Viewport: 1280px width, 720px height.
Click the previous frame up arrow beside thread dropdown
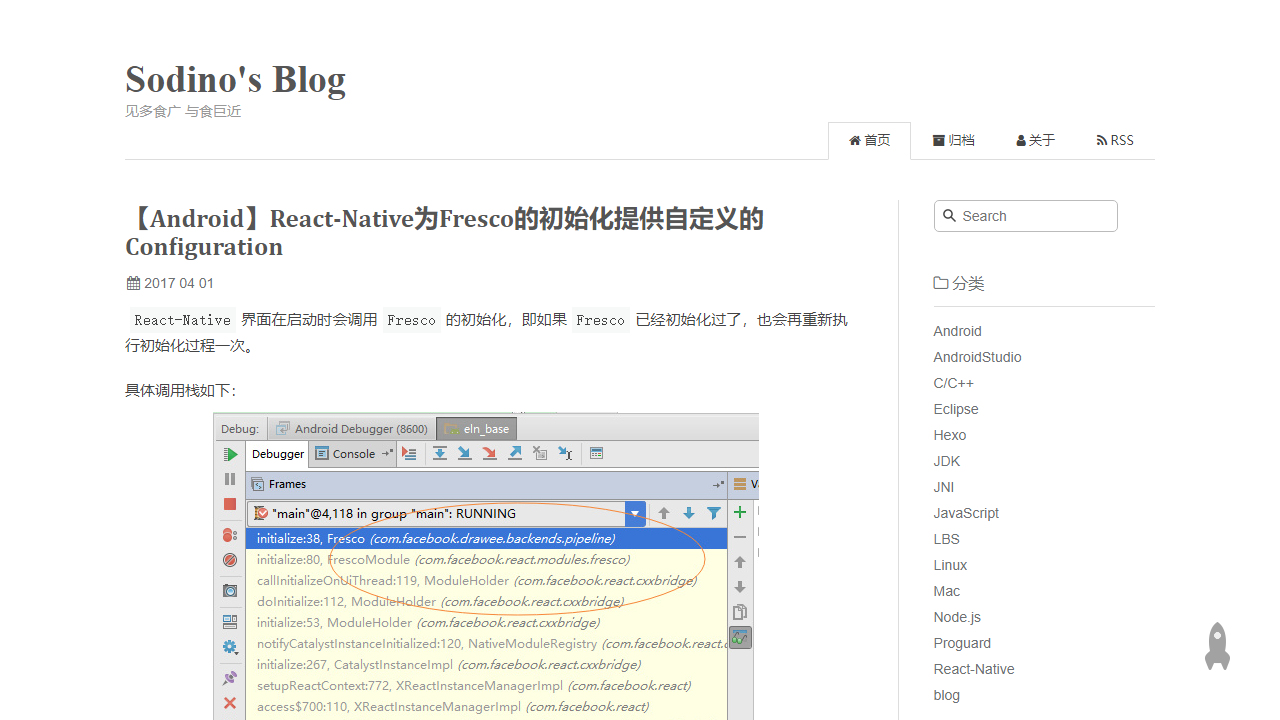664,513
